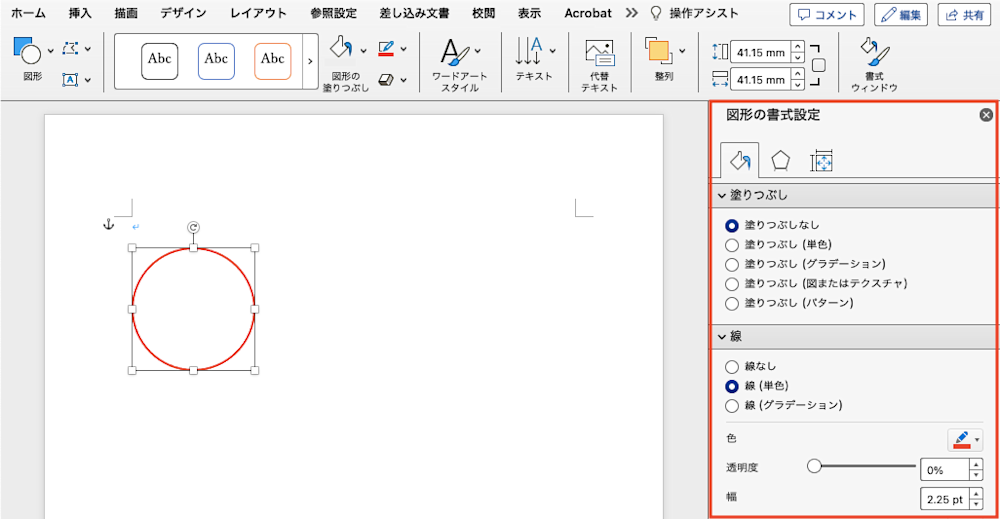Viewport: 1000px width, 519px height.
Task: Click the テキスト direction icon
Action: click(529, 51)
